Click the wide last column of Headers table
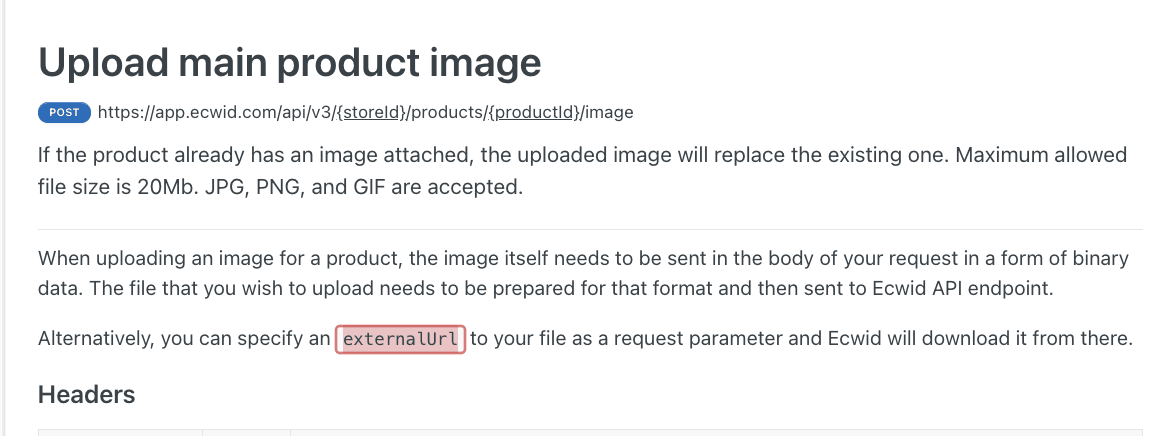Viewport: 1160px width, 436px height. [x=717, y=432]
